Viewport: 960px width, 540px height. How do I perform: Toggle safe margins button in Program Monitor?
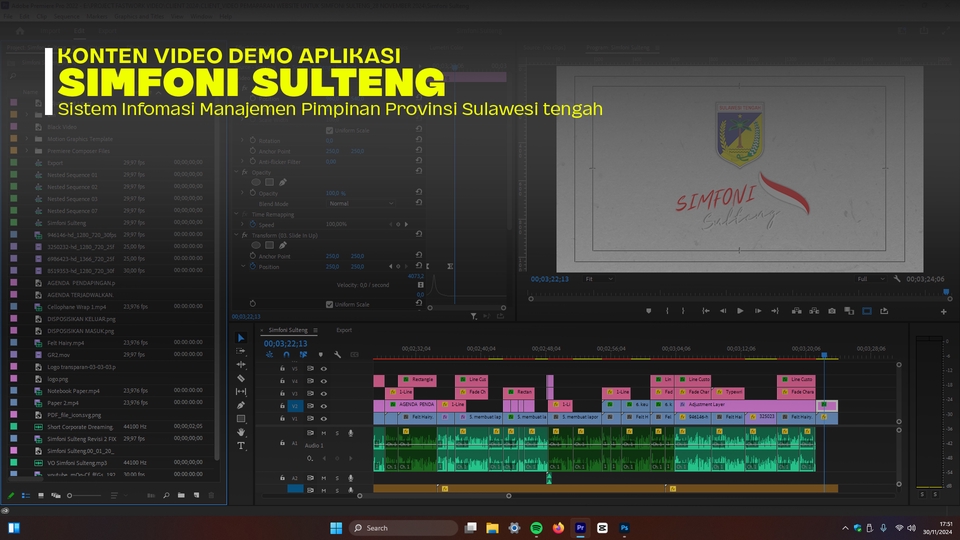click(x=867, y=311)
